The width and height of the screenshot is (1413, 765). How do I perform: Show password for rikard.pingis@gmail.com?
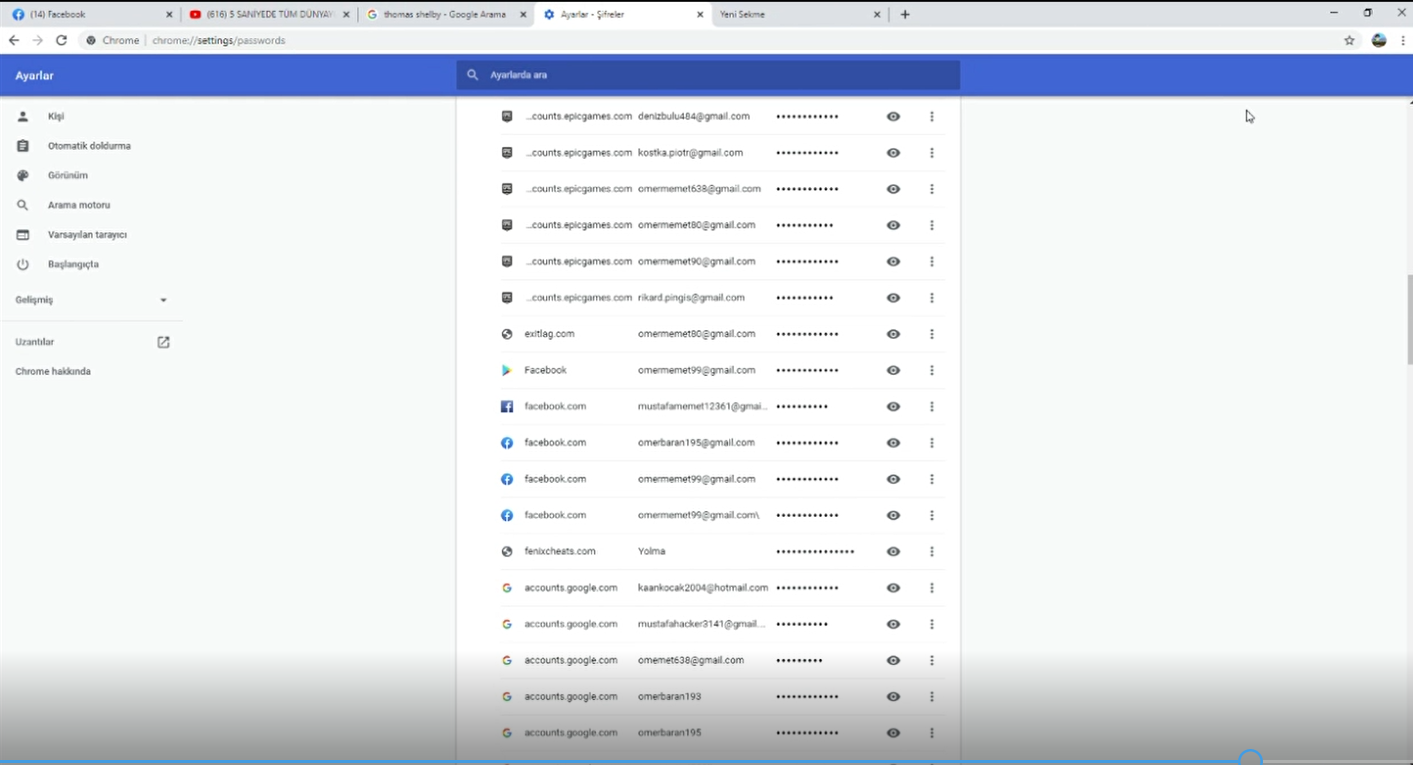tap(893, 298)
